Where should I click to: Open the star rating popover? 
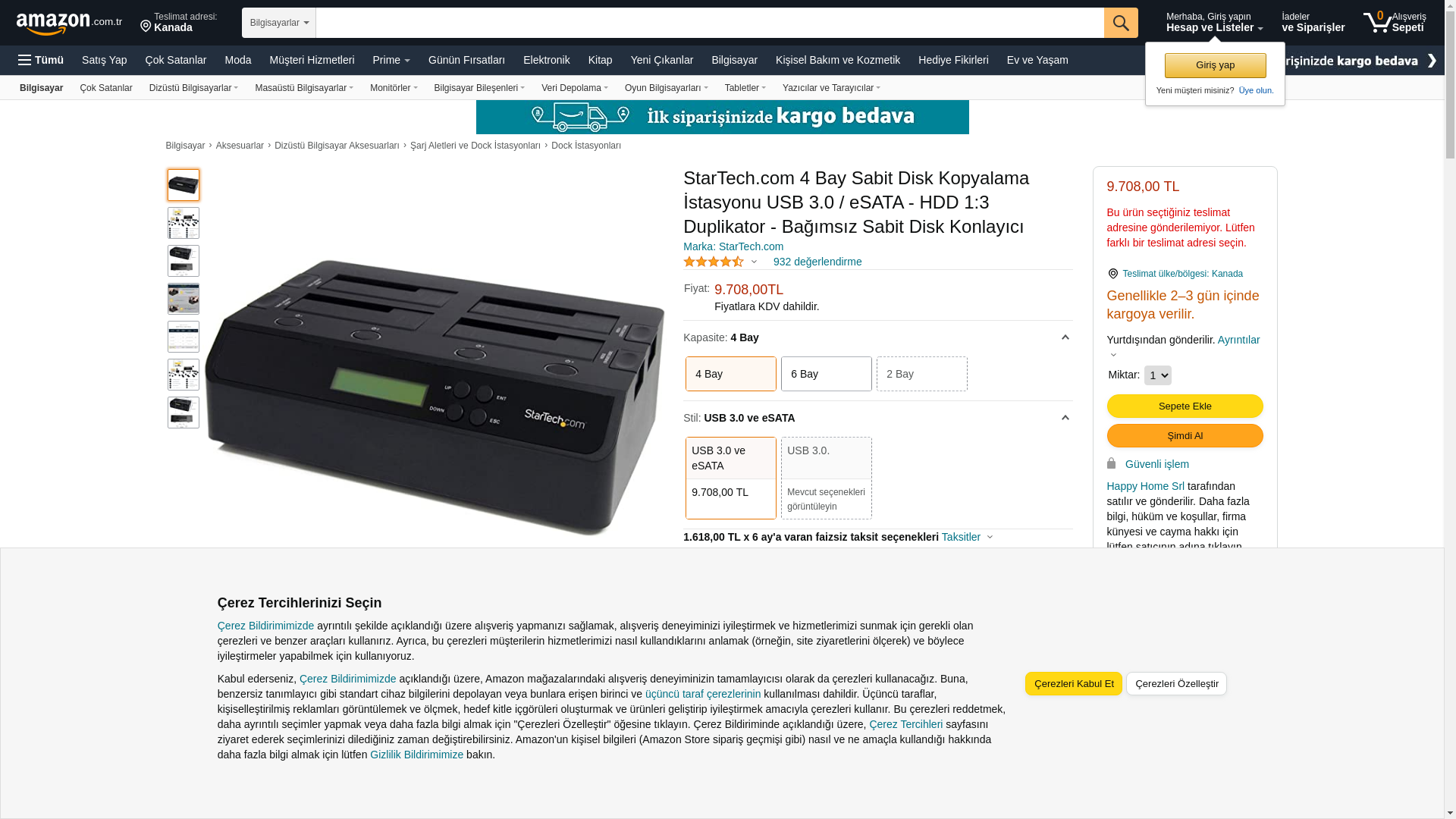pos(720,262)
